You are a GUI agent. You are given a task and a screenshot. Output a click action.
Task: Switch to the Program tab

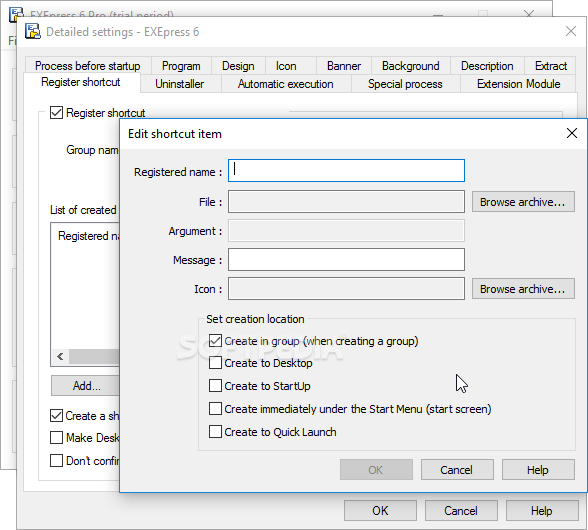pyautogui.click(x=181, y=66)
